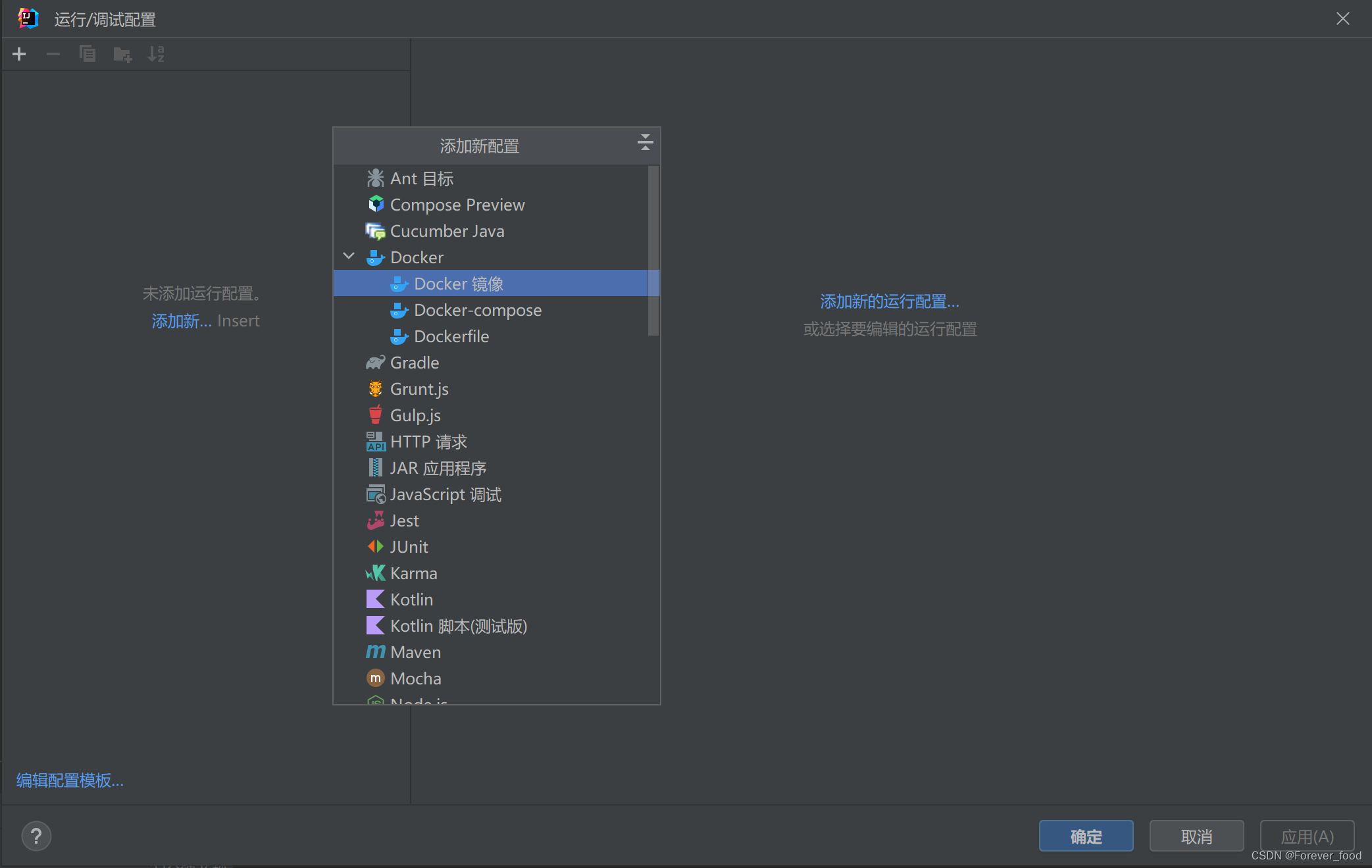Select Gulp.js from the list
1372x868 pixels.
click(x=490, y=415)
